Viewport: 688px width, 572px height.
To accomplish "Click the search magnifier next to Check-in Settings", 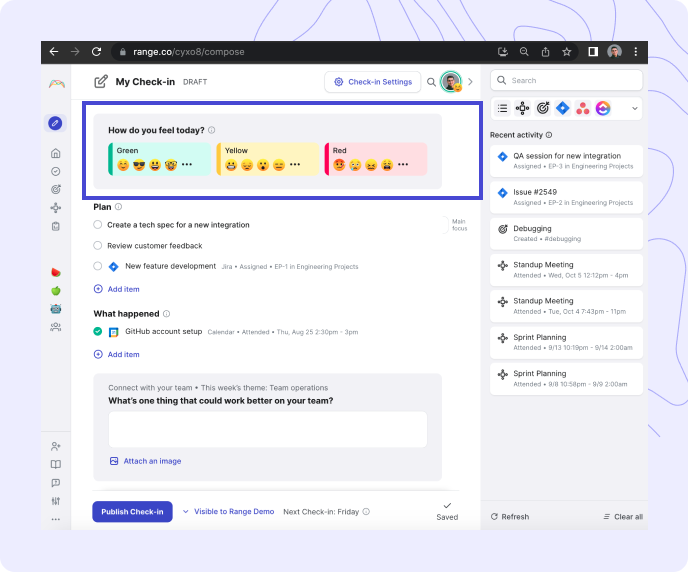I will coord(431,82).
